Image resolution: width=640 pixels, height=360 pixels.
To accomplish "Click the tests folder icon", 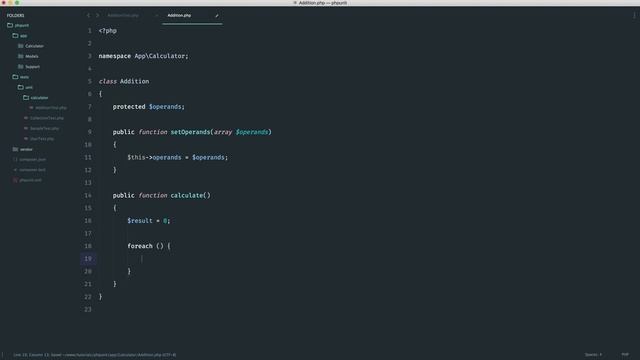I will [15, 77].
